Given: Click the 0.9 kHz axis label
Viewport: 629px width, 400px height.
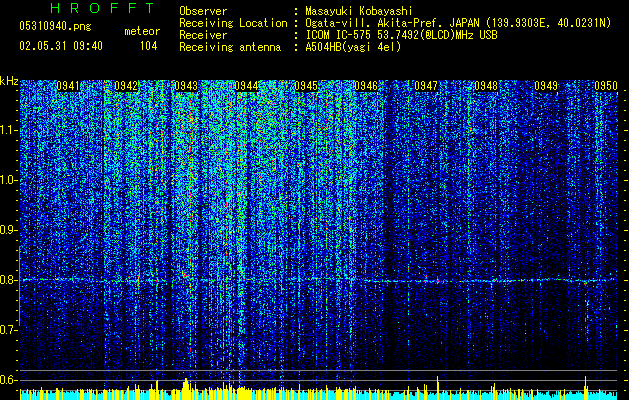Looking at the screenshot, I should pyautogui.click(x=8, y=230).
